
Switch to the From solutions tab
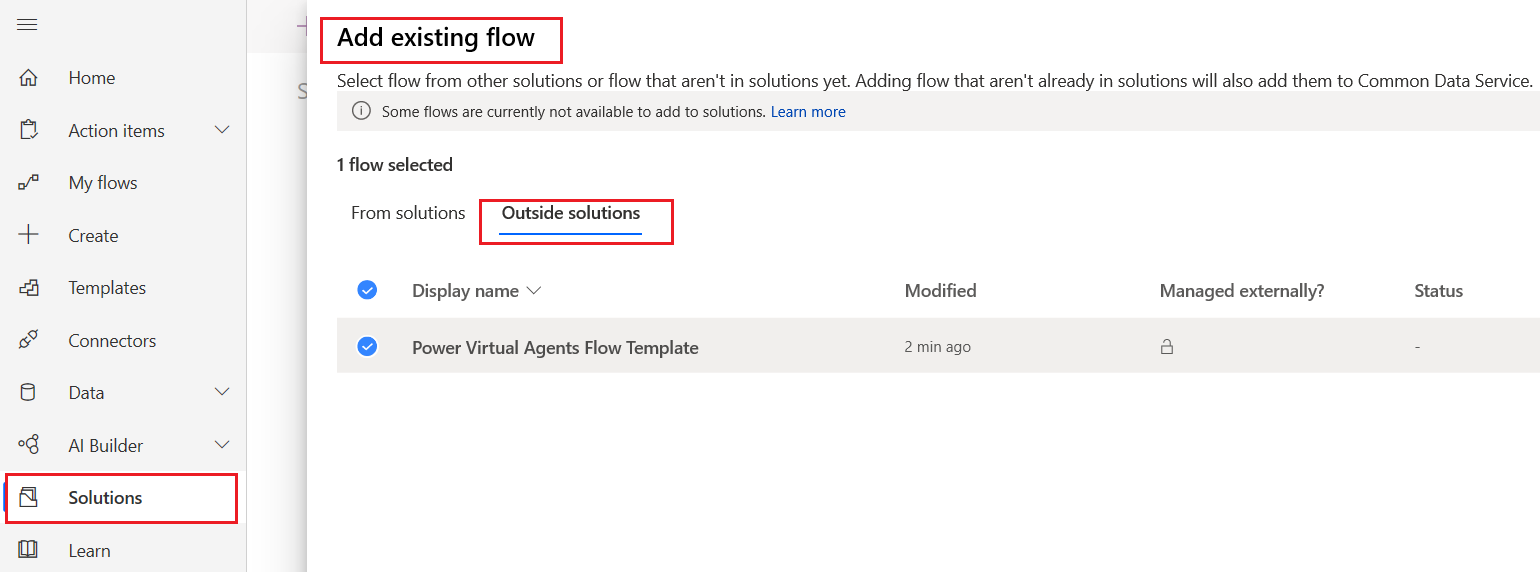point(408,213)
